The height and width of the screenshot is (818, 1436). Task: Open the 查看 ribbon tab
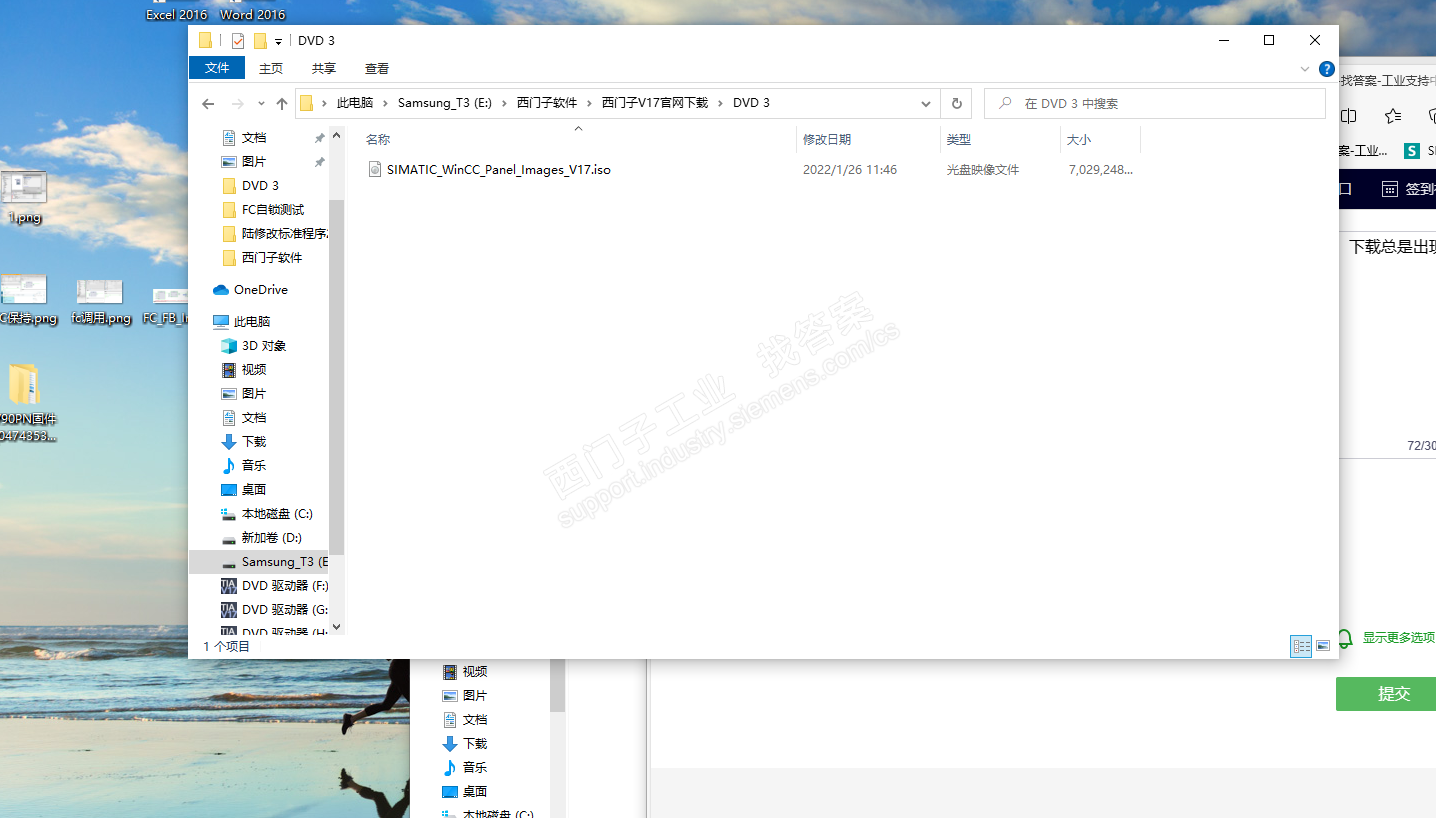(377, 69)
